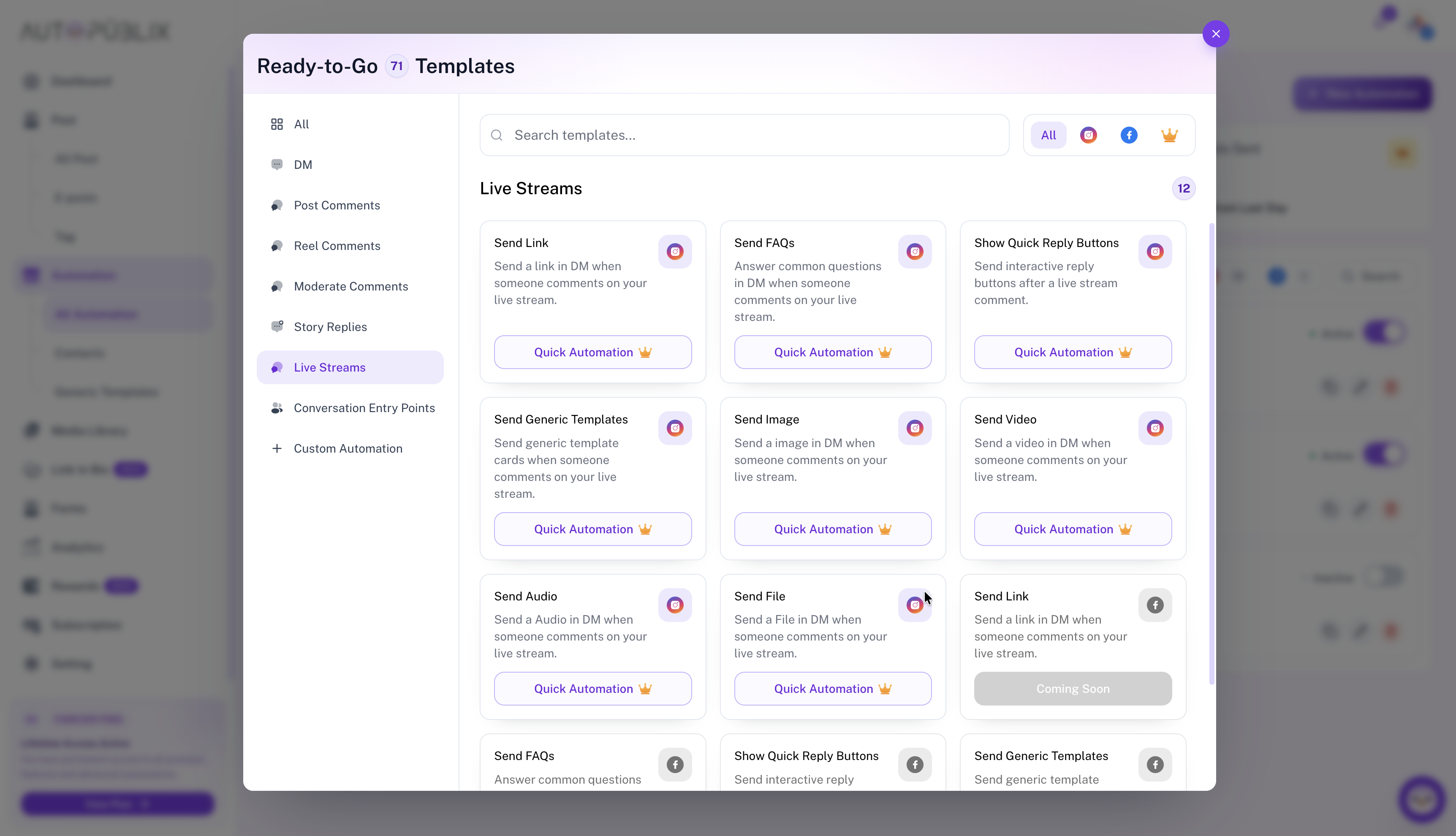Close the Ready-to-Go Templates dialog

point(1215,34)
